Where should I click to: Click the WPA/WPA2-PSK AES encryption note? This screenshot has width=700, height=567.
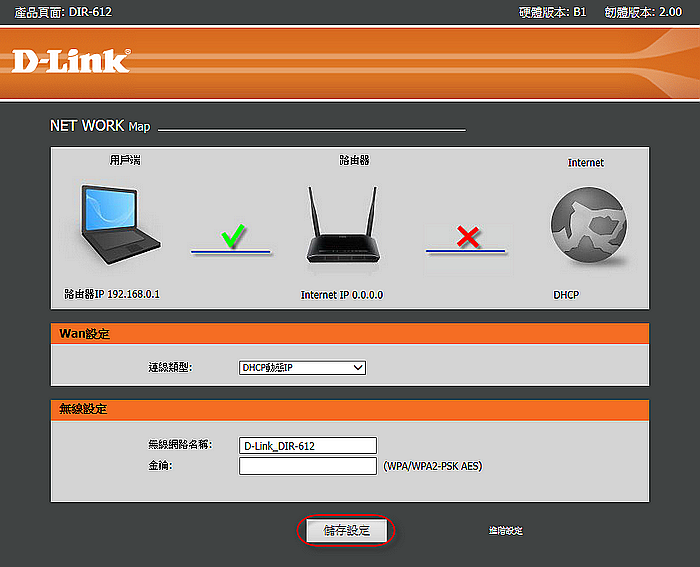click(432, 466)
